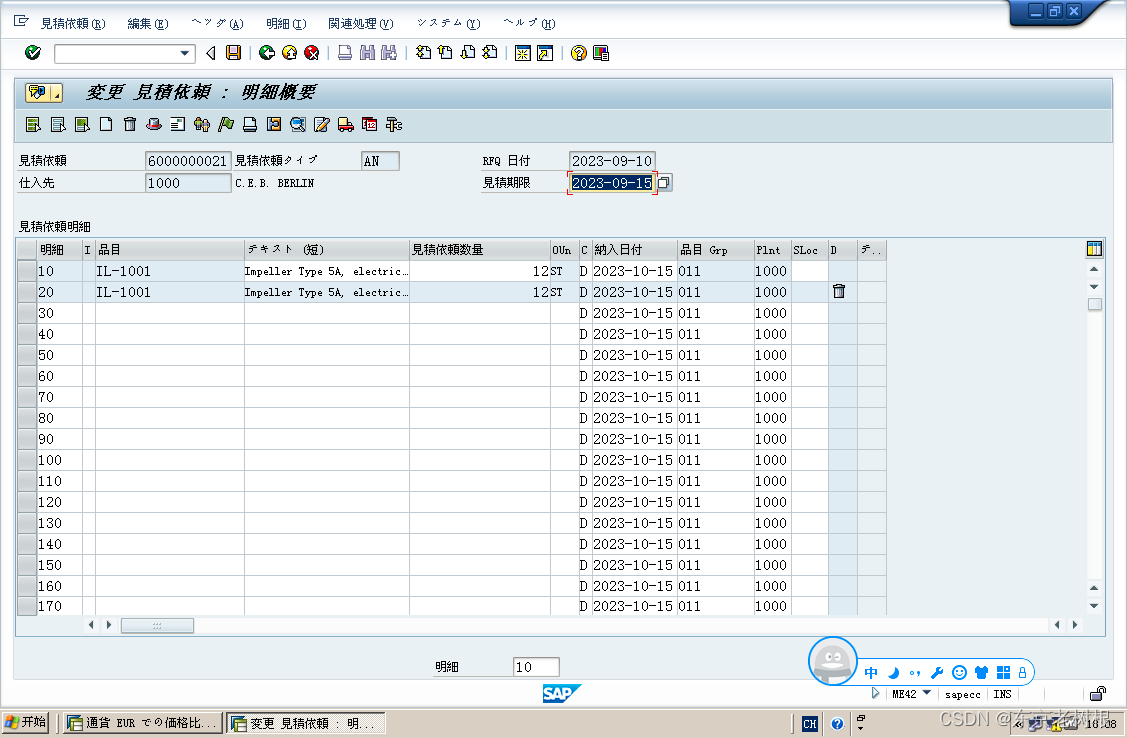1127x738 pixels.
Task: Select row 20 using its row selector
Action: (26, 291)
